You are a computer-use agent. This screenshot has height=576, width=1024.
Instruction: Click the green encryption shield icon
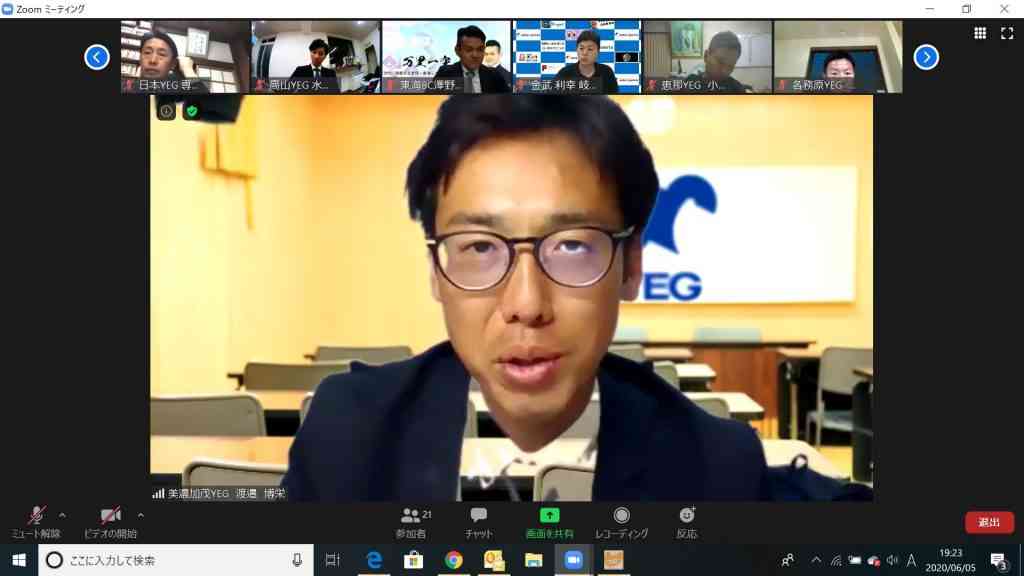(191, 111)
